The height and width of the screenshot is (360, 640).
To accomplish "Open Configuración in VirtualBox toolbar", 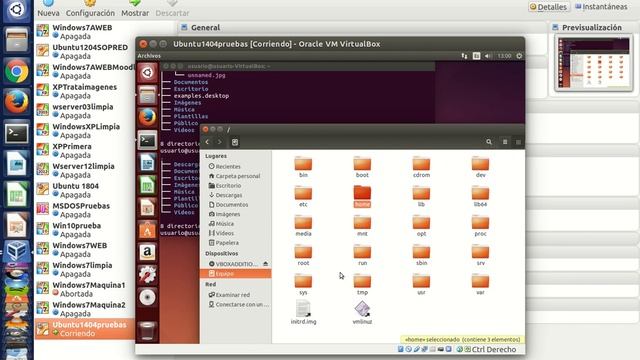I will [x=90, y=8].
